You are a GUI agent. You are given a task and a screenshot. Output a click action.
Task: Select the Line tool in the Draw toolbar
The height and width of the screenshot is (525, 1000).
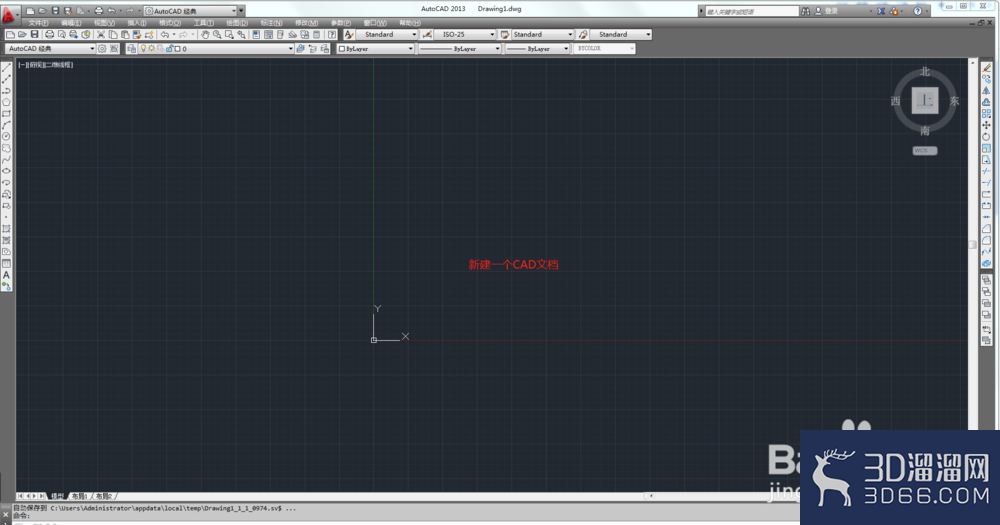click(6, 68)
